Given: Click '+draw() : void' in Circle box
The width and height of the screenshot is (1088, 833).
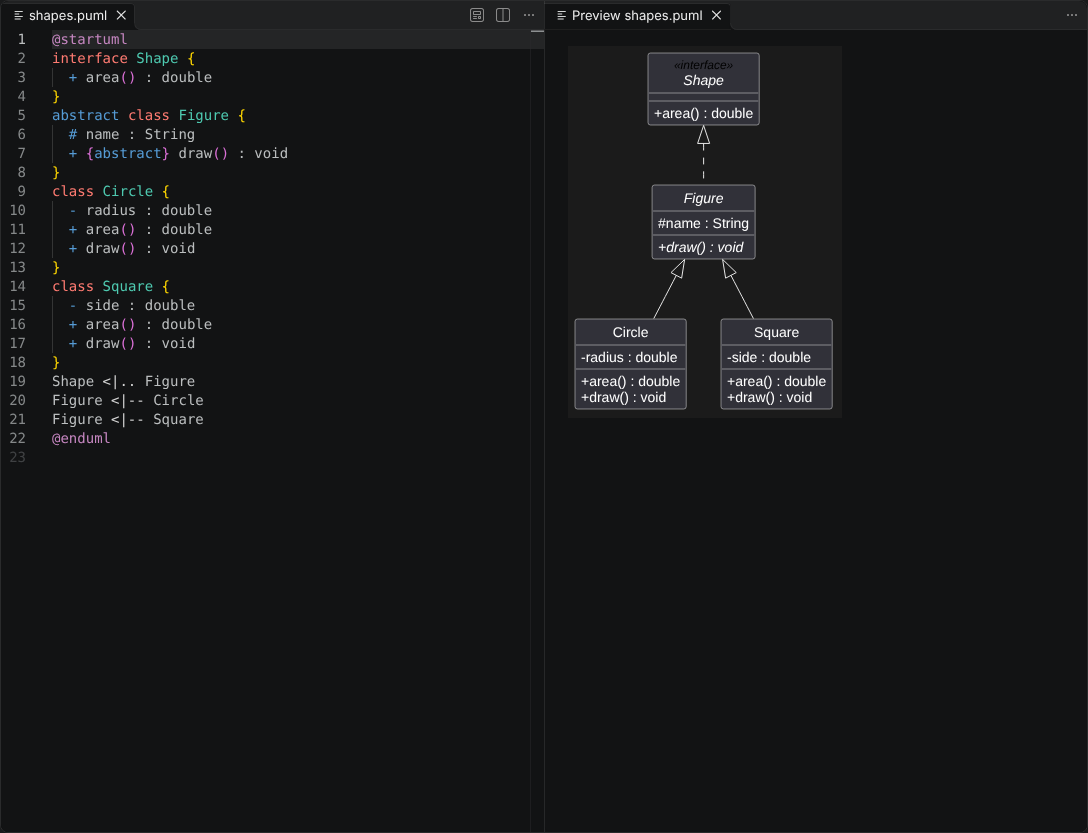Looking at the screenshot, I should click(x=623, y=398).
